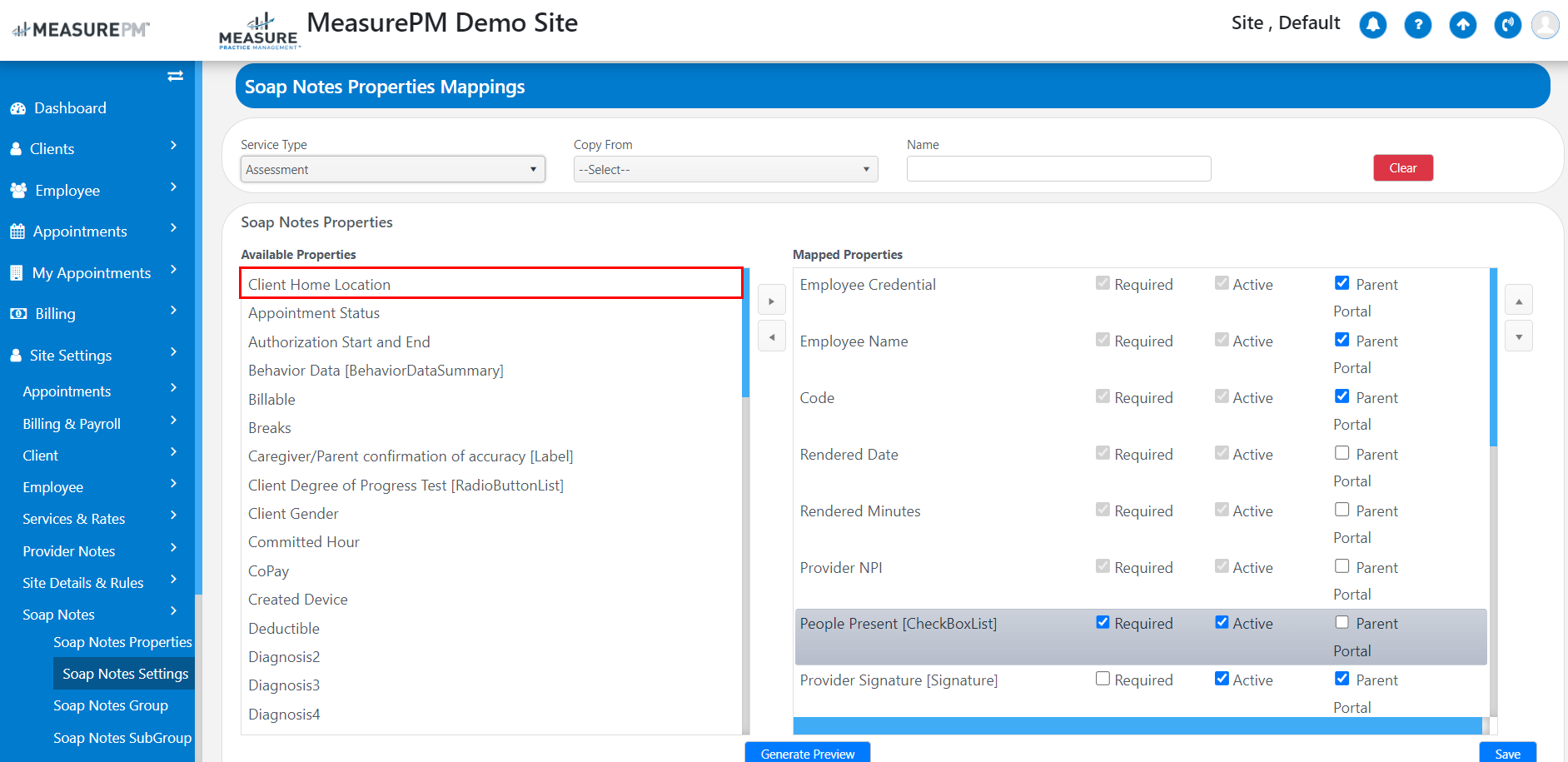1568x762 pixels.
Task: Uncheck Active for People Present [CheckBoxList]
Action: pyautogui.click(x=1222, y=622)
